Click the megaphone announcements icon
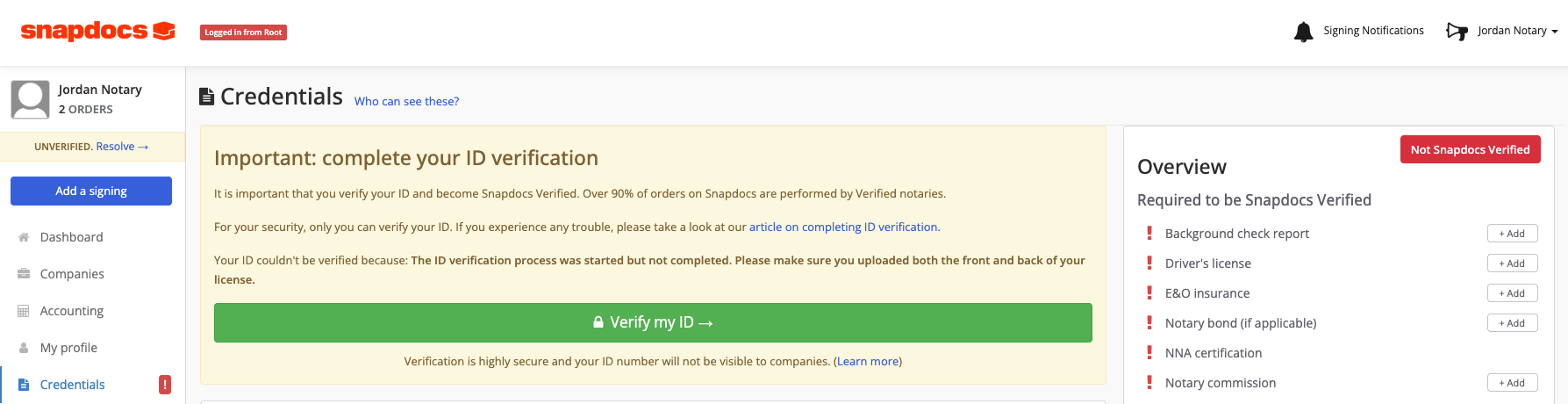 1457,32
